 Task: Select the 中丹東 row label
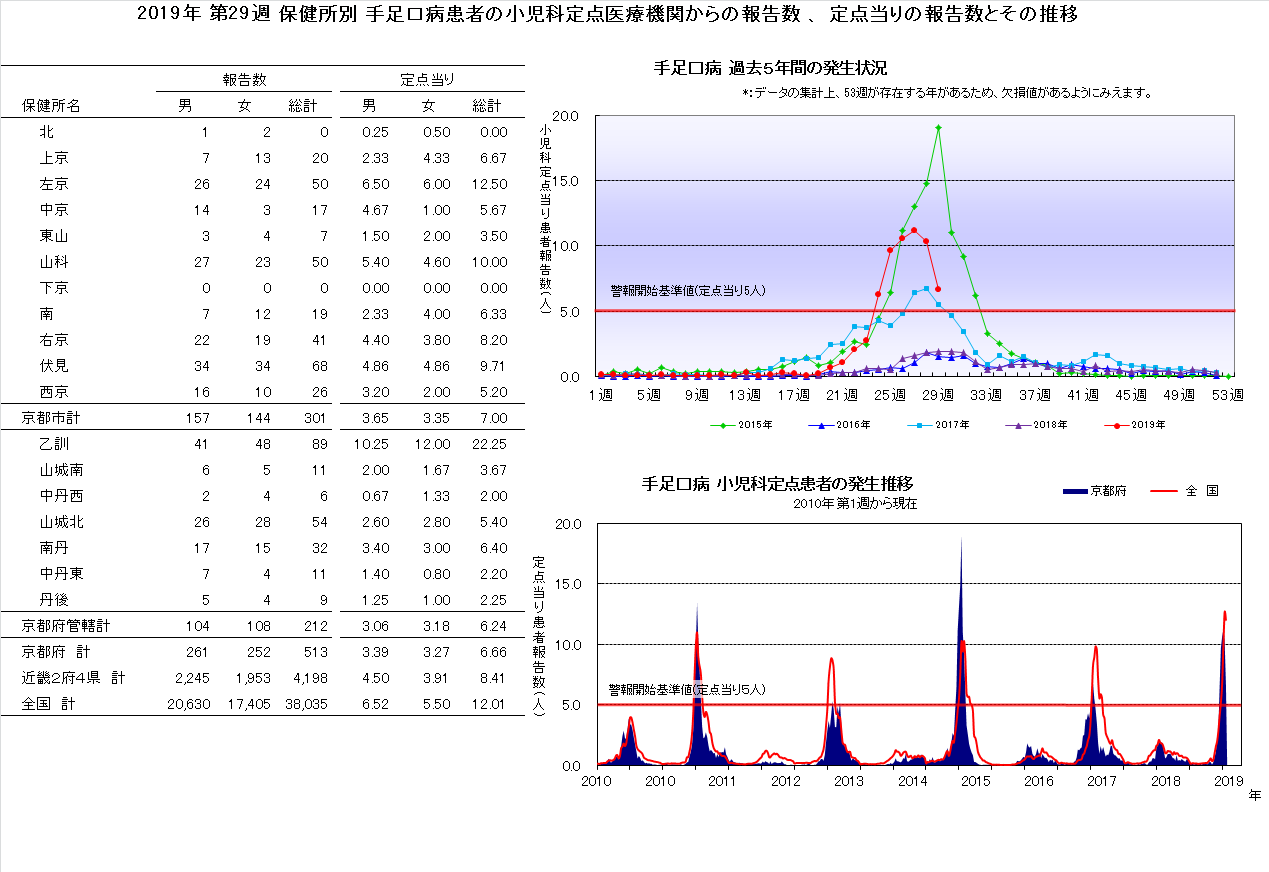(61, 574)
